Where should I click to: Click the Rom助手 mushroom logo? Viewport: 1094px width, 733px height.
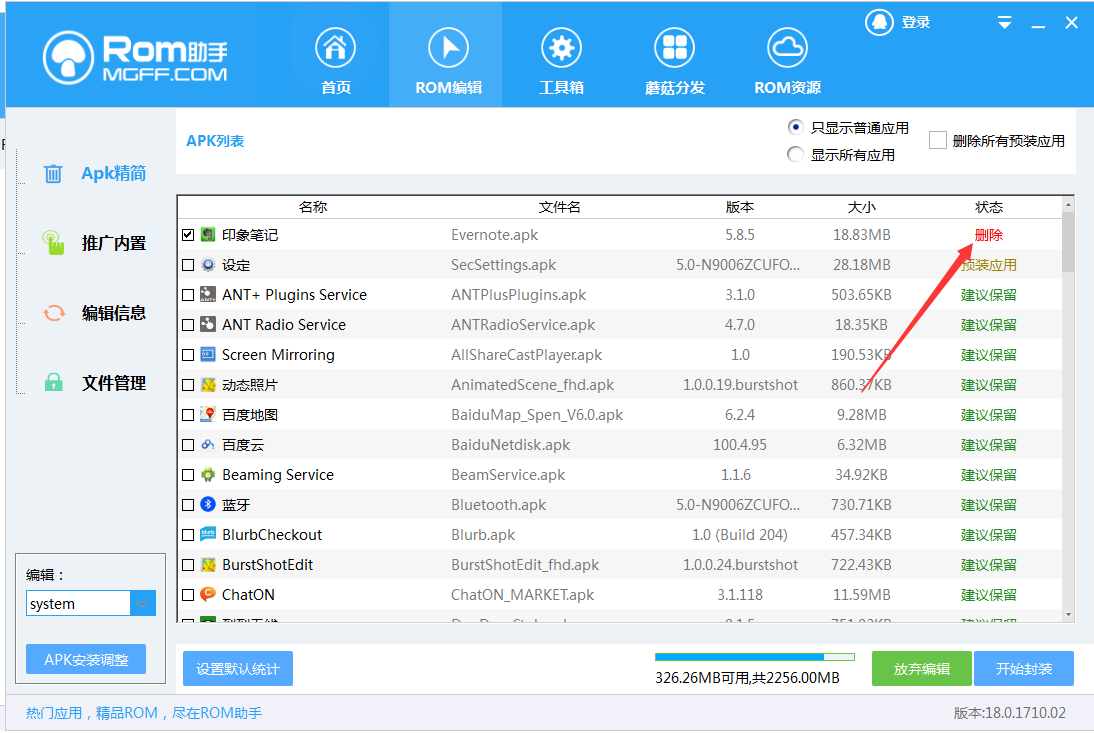click(68, 58)
